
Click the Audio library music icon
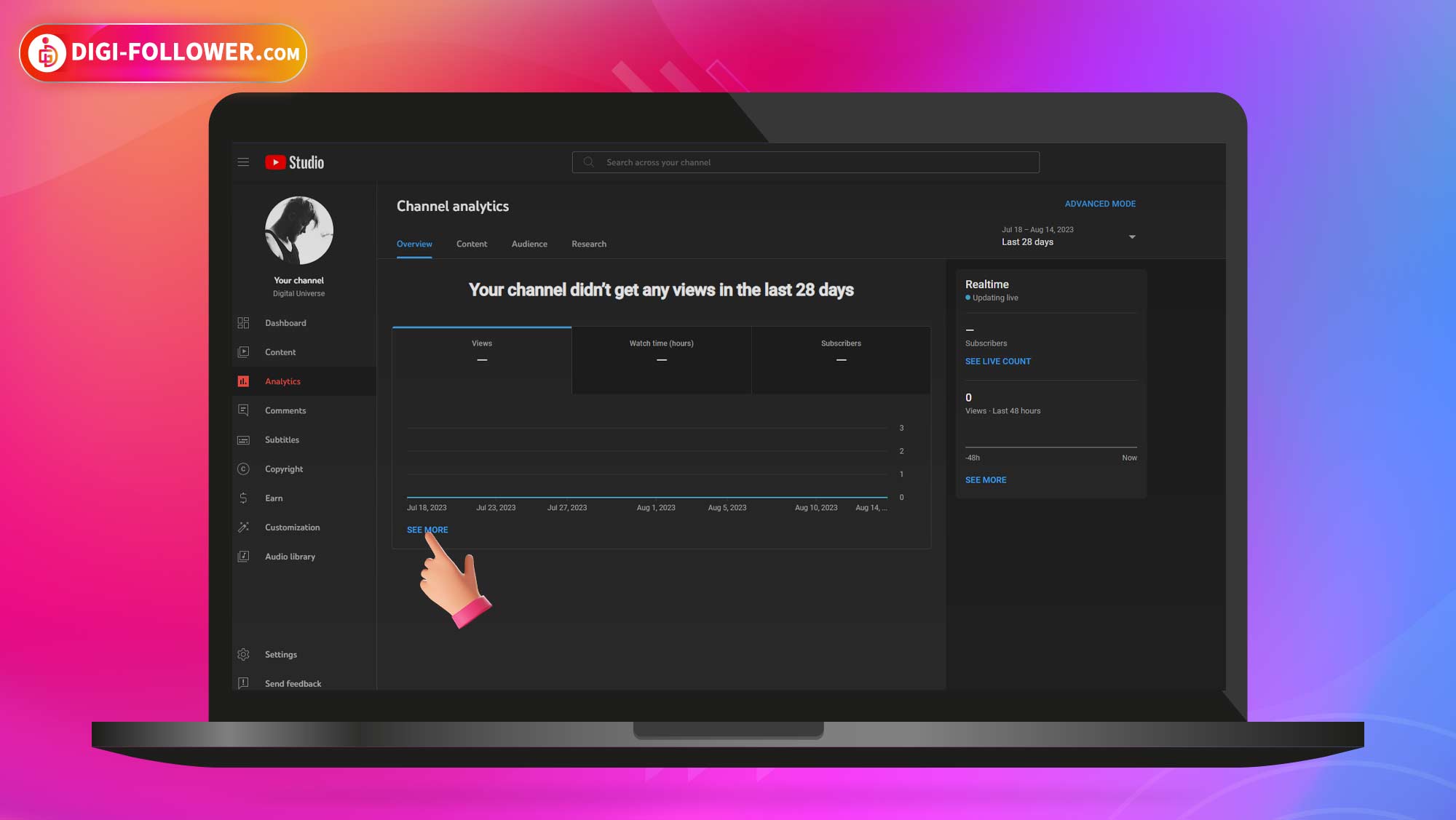coord(243,557)
